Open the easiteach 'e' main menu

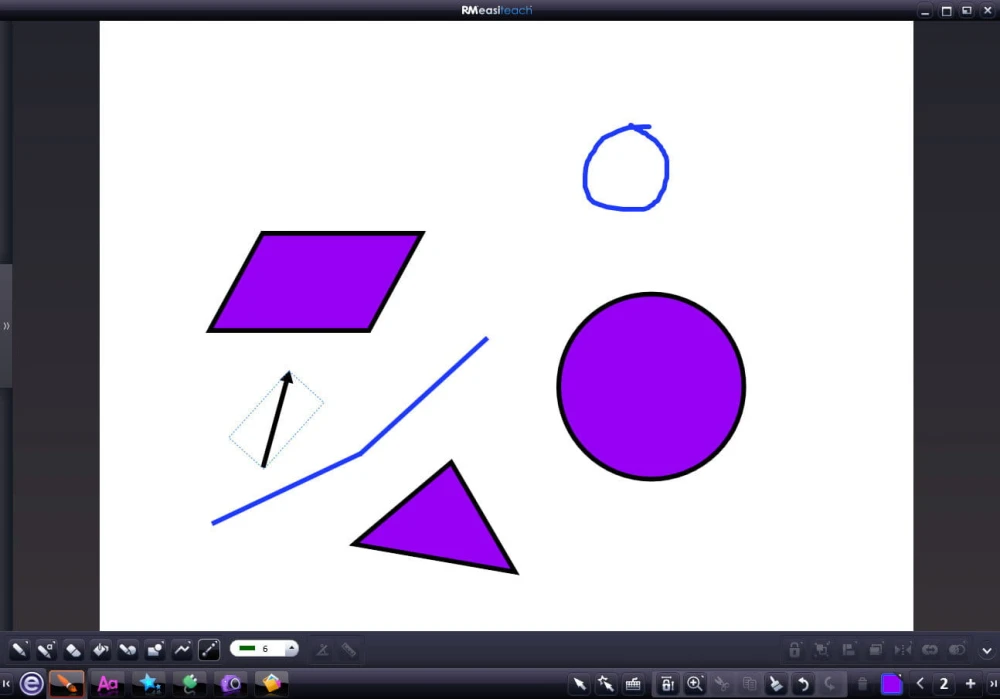pyautogui.click(x=31, y=684)
